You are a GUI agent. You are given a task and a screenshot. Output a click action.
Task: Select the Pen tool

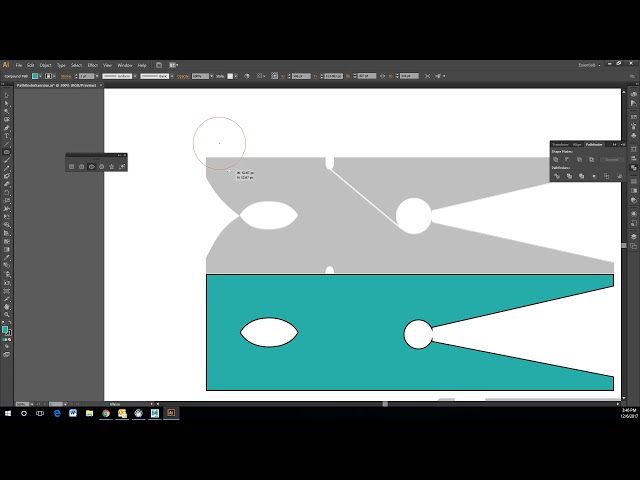coord(7,128)
